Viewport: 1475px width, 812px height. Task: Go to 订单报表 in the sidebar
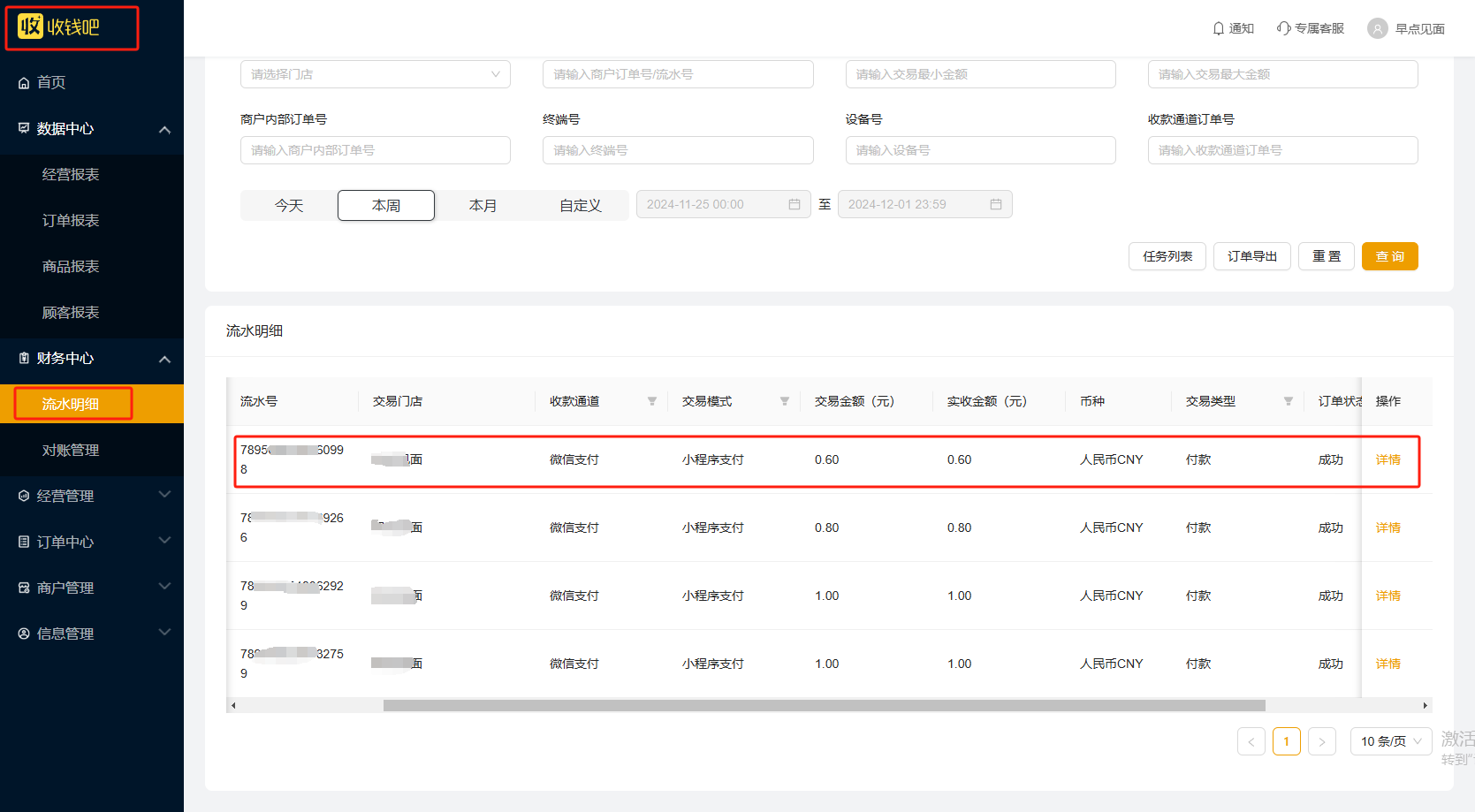pos(71,220)
